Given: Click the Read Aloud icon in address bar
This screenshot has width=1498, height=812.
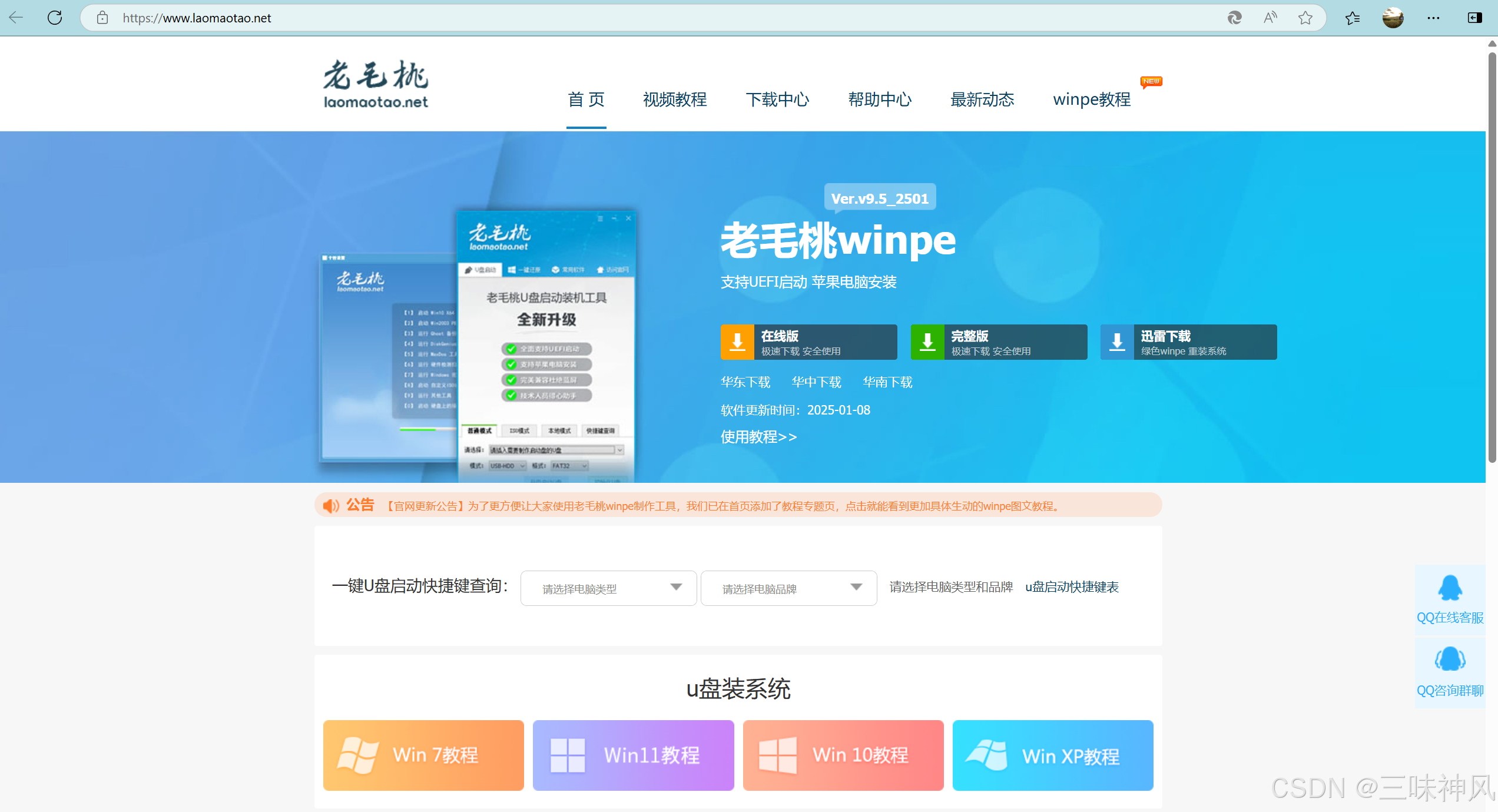Looking at the screenshot, I should [1270, 18].
